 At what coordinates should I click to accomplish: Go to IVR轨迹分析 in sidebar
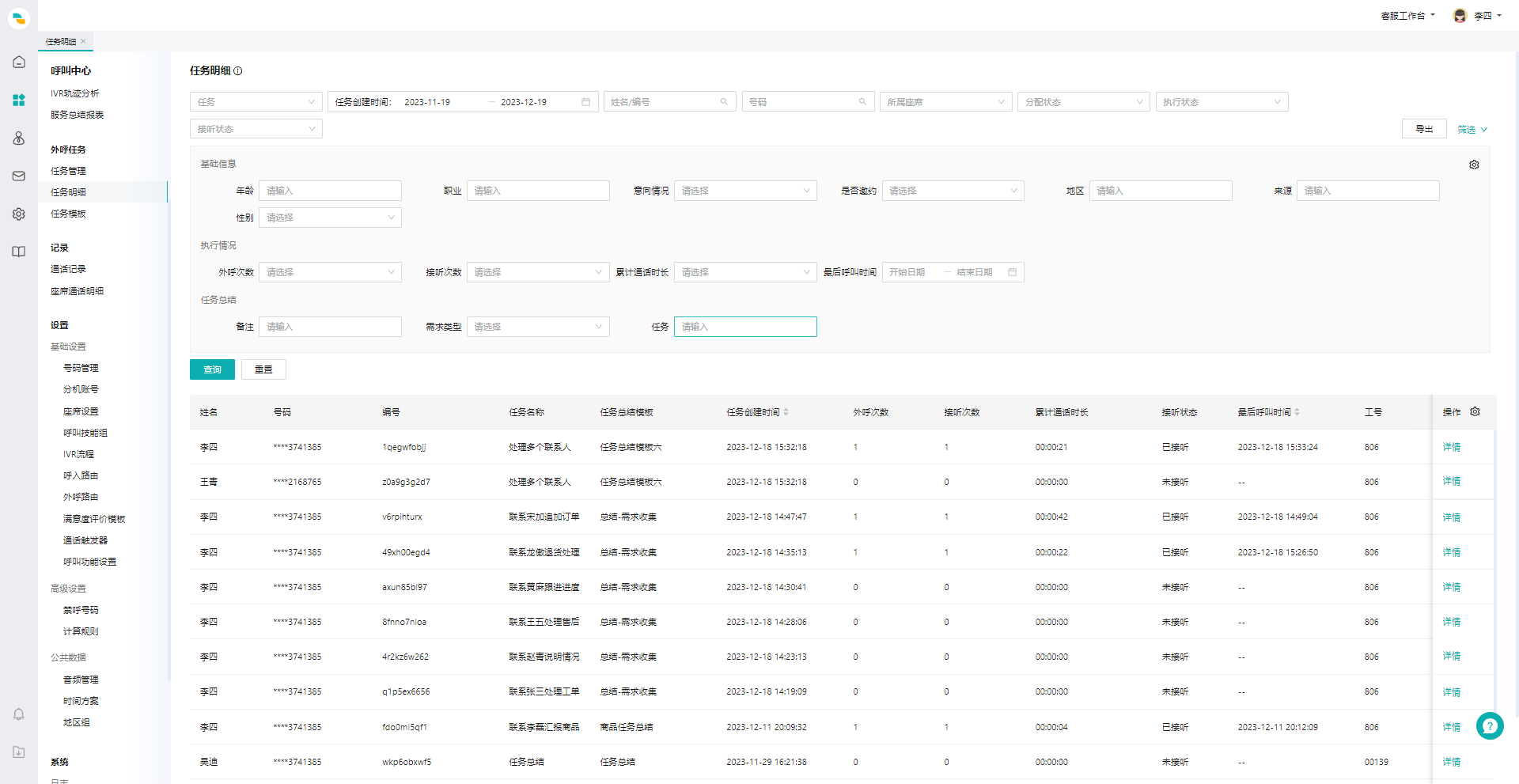[75, 93]
